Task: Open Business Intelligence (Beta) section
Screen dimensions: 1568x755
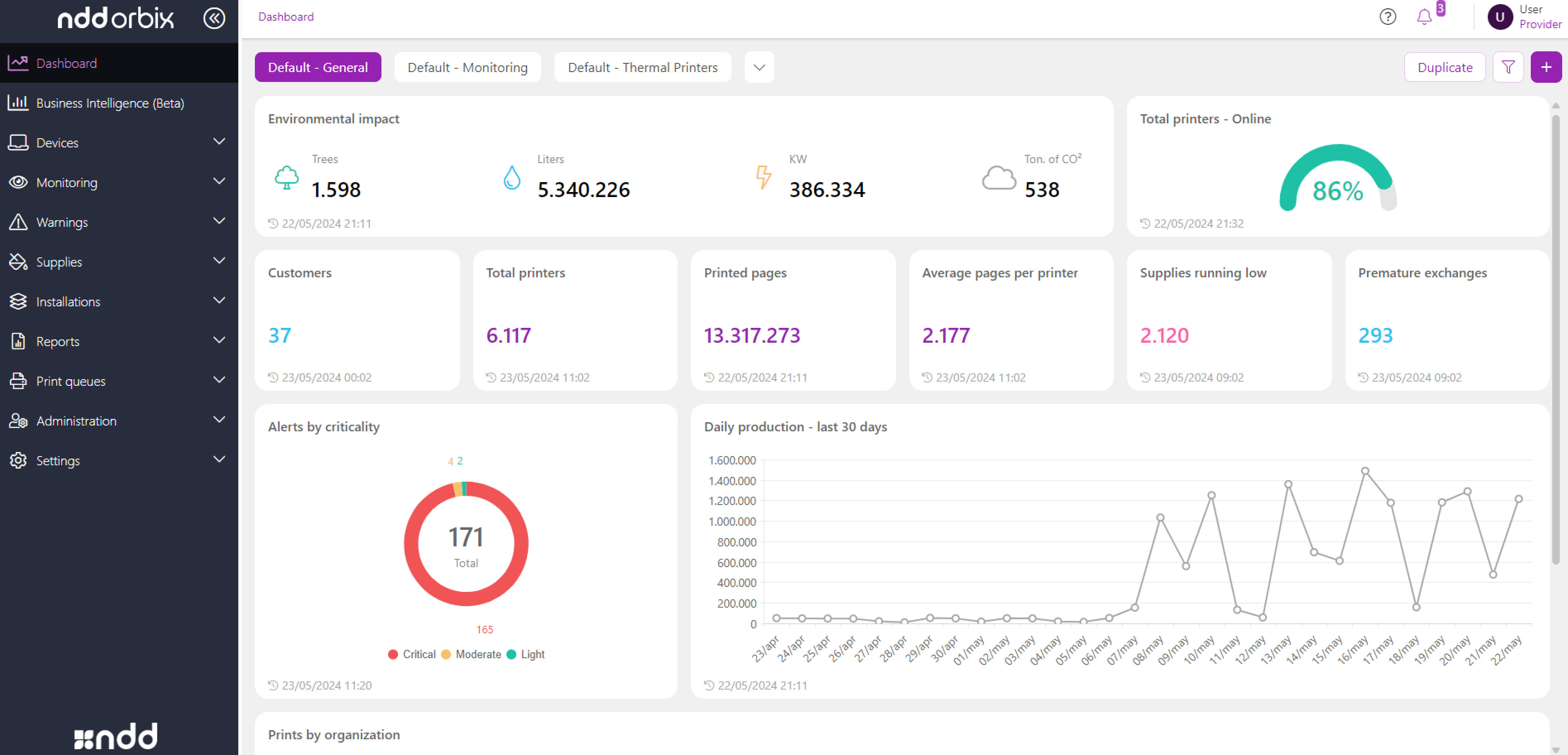Action: 110,103
